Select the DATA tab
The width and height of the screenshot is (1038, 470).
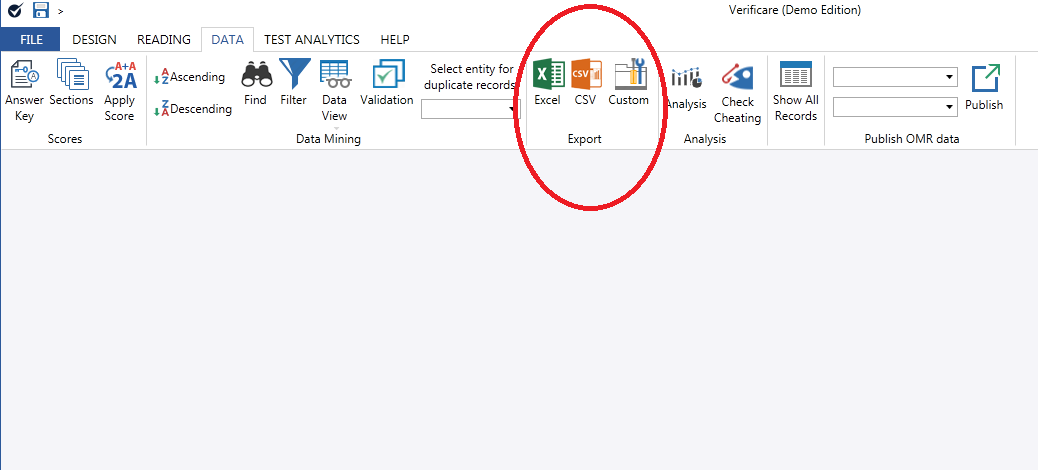pos(228,40)
